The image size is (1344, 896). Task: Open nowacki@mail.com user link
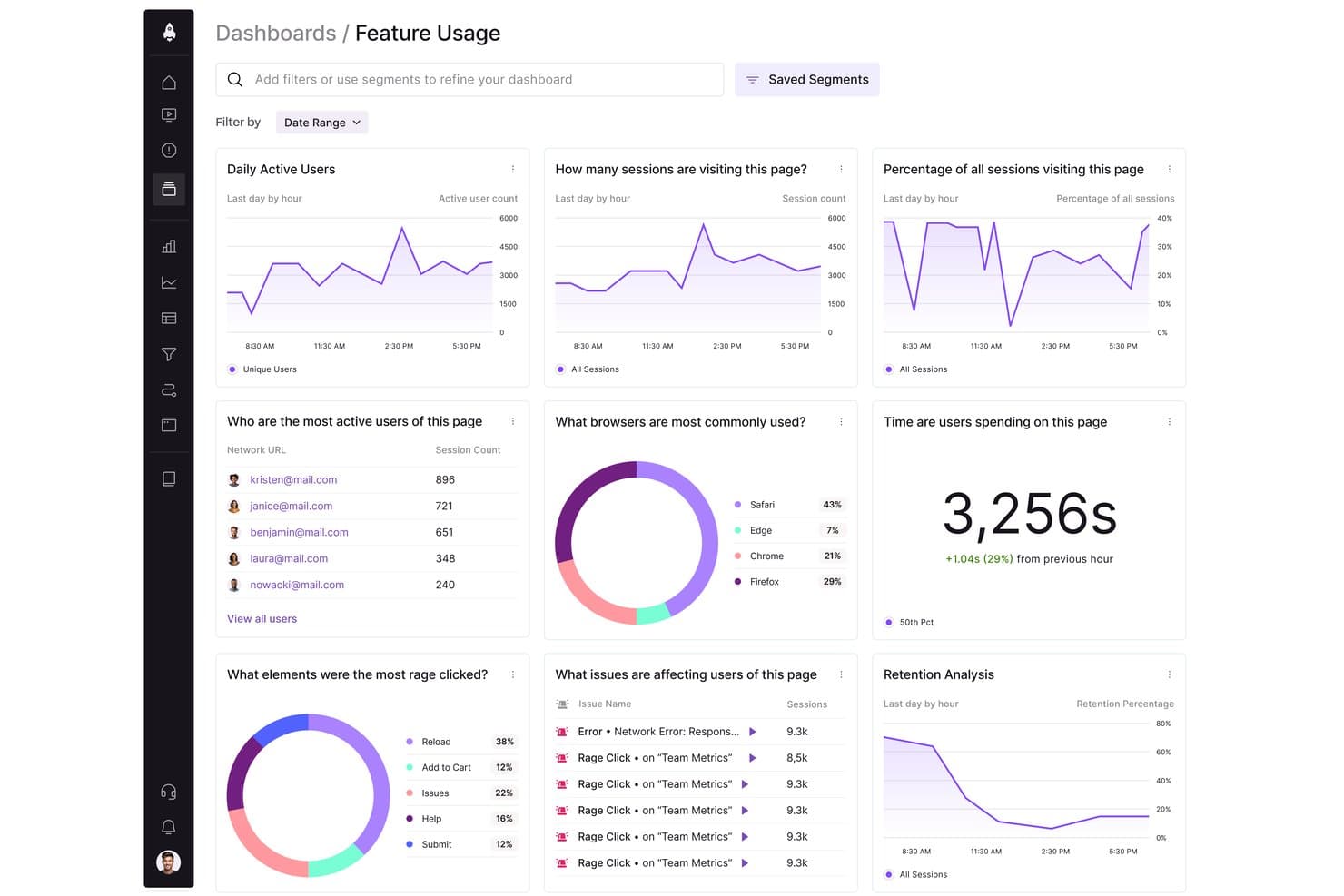pyautogui.click(x=297, y=586)
